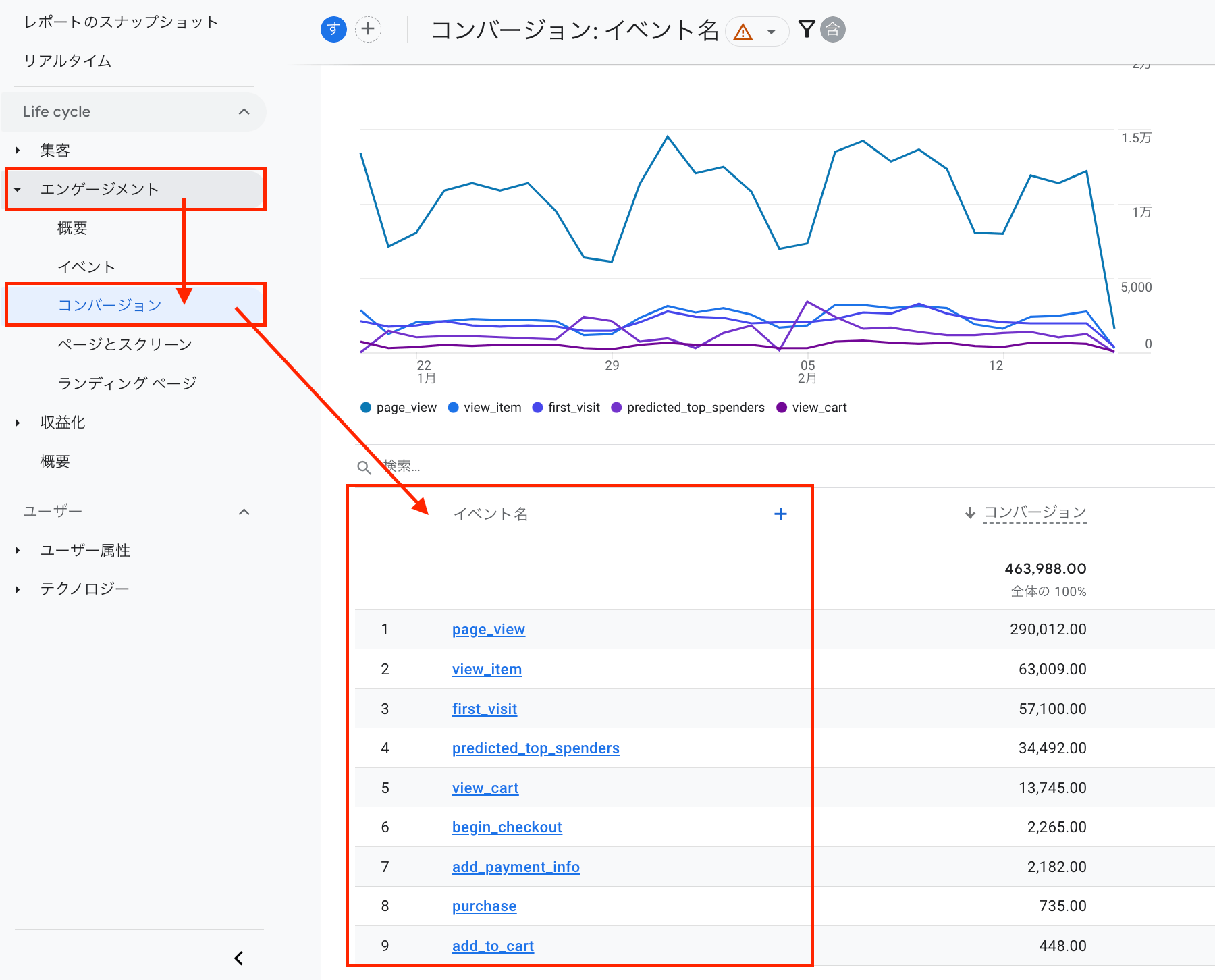Click the orange warning triangle icon
The image size is (1215, 980).
(x=743, y=31)
